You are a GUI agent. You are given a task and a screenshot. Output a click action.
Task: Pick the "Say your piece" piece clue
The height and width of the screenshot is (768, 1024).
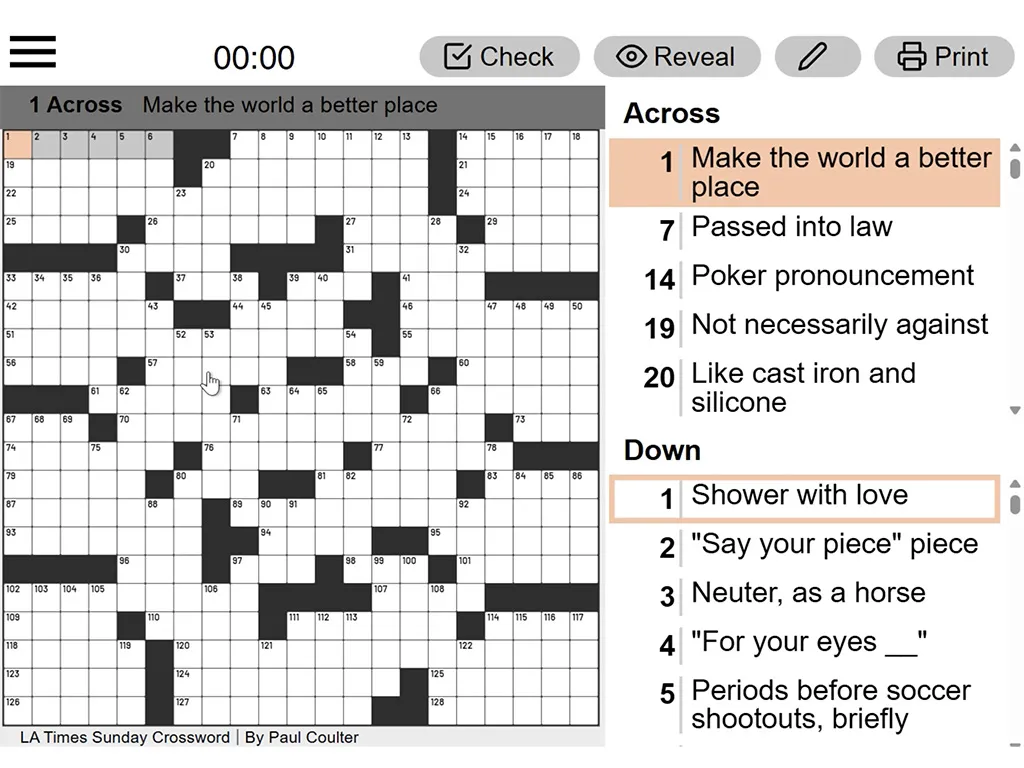[805, 545]
